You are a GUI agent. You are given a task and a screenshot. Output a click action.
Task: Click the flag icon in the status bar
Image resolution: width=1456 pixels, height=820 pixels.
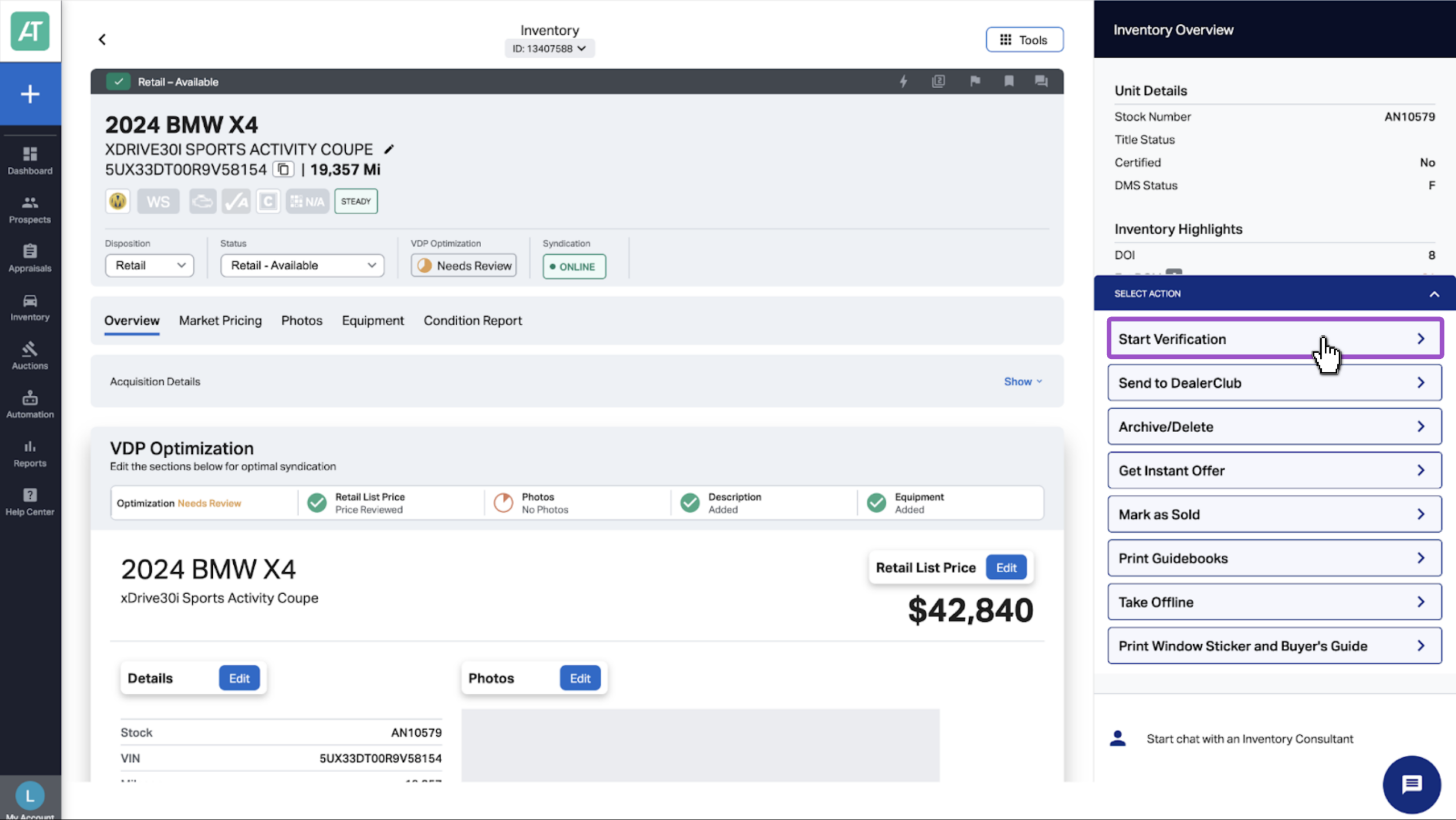coord(975,81)
